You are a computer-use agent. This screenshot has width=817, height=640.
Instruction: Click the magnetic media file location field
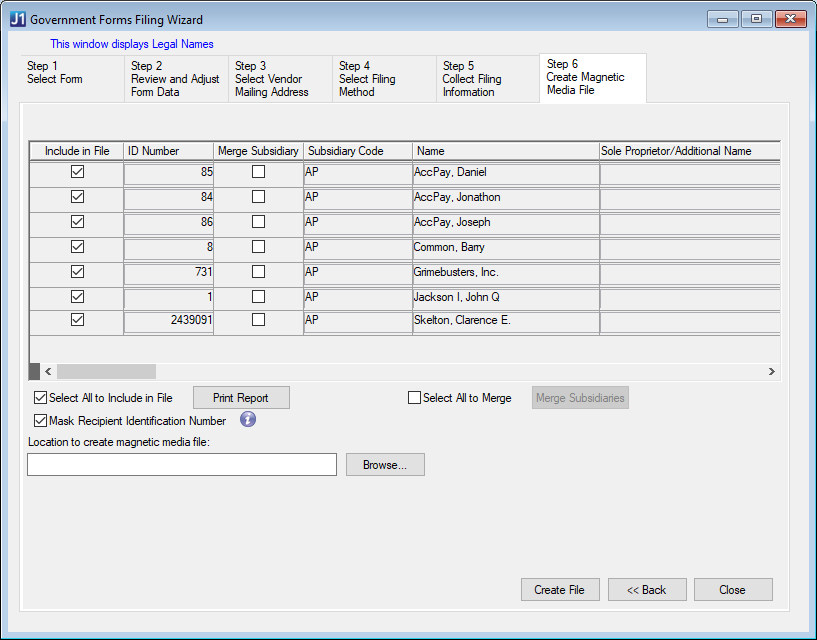tap(182, 464)
